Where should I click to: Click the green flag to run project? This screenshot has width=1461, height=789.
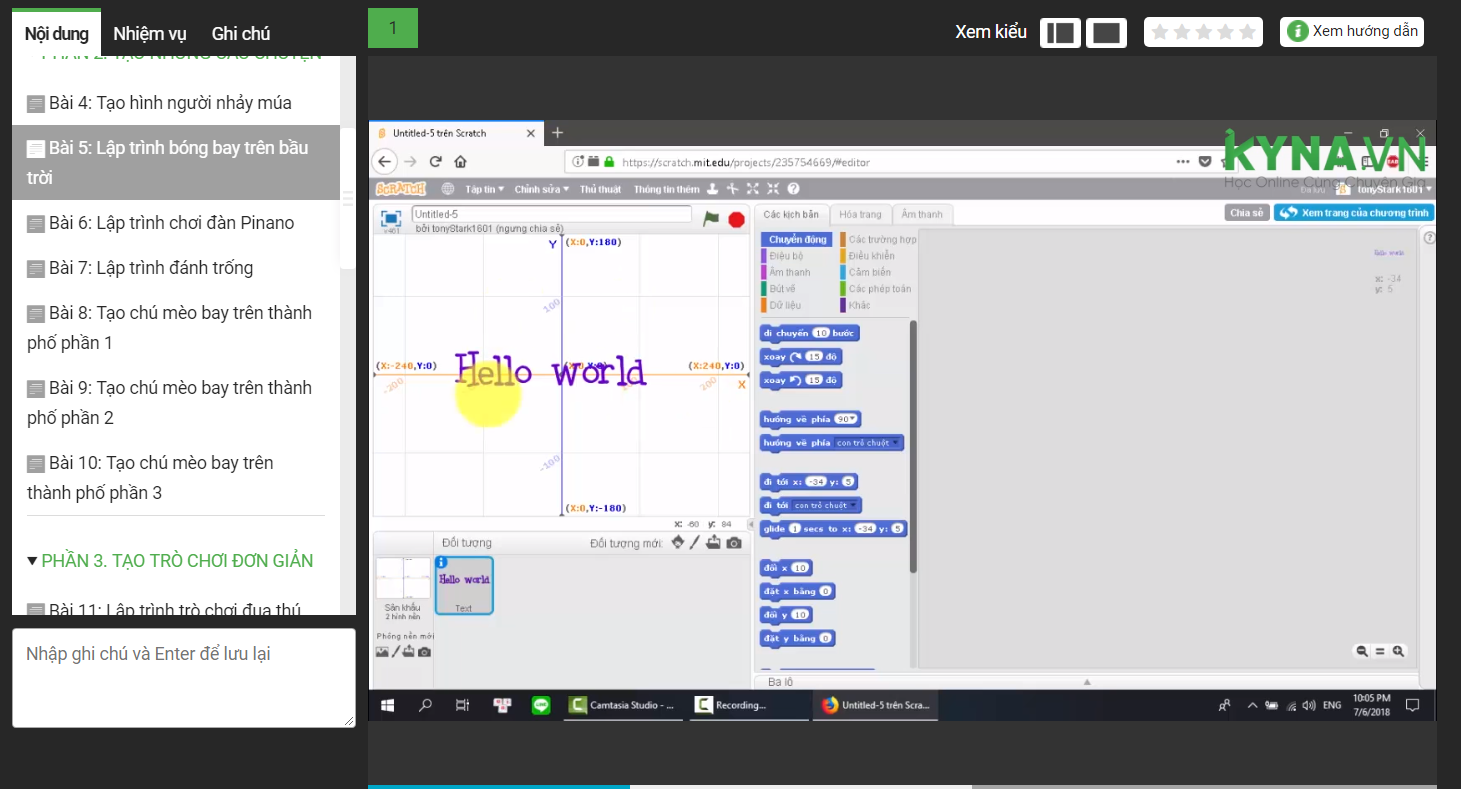point(711,219)
